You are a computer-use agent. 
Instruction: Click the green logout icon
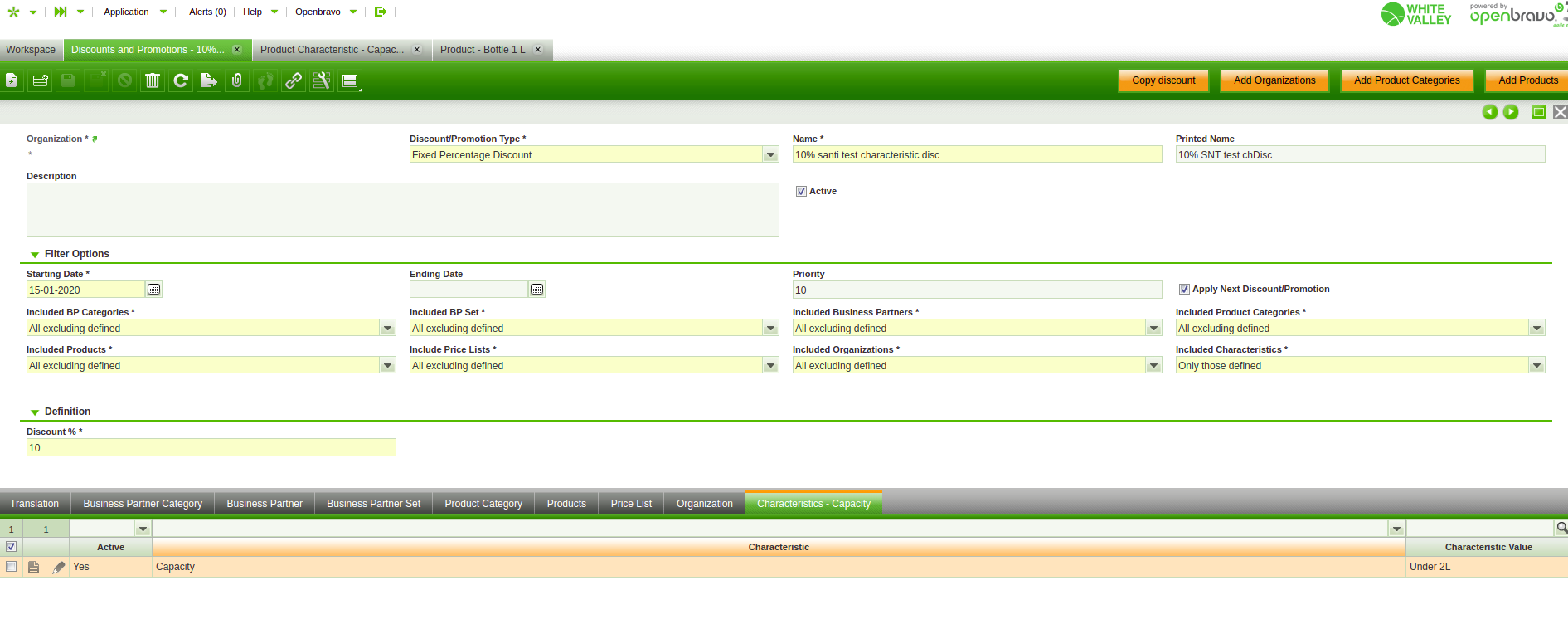[381, 12]
